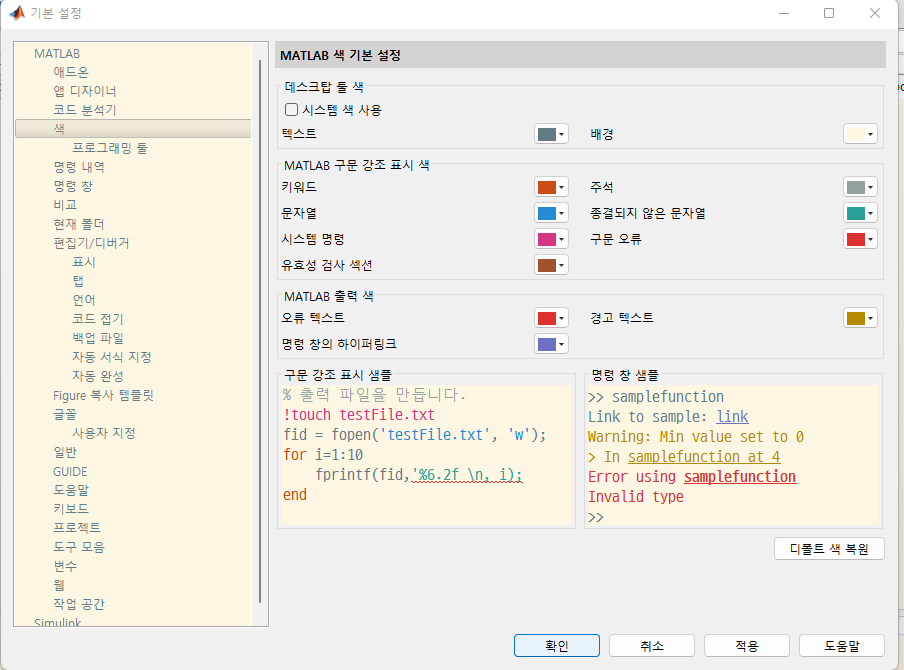
Task: Open the 종결되지 않은 문자열 color picker
Action: 860,213
